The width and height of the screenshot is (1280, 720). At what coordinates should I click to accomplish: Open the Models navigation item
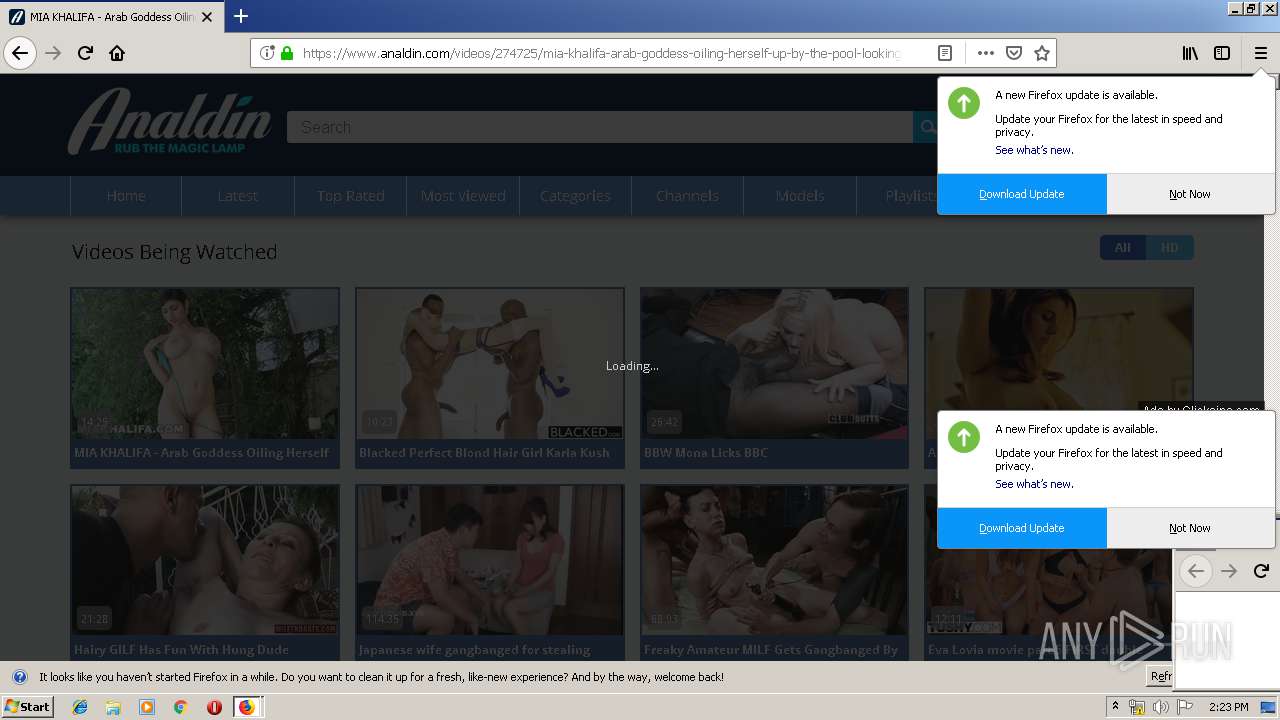800,196
